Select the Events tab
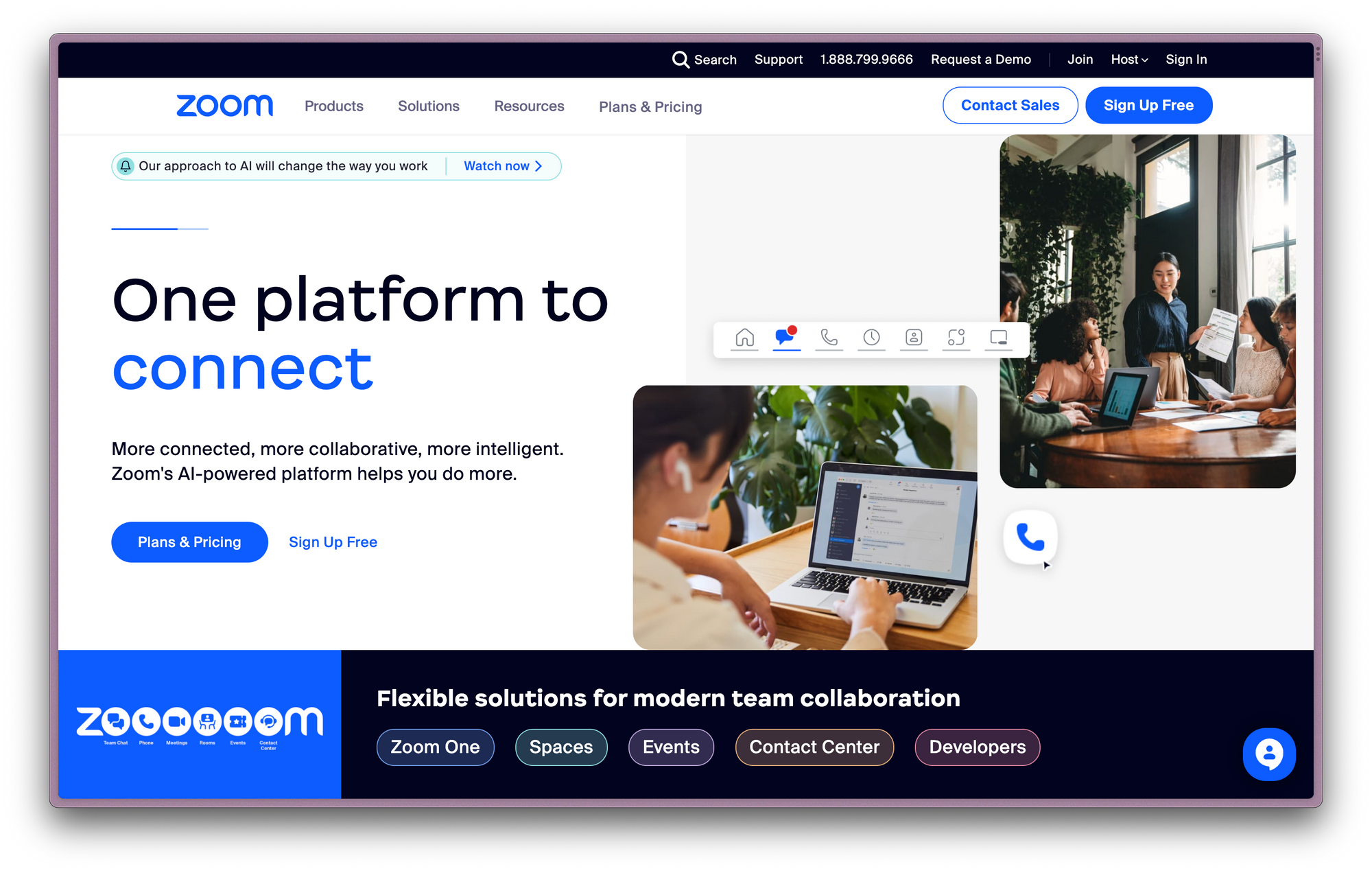Viewport: 1372px width, 873px height. pyautogui.click(x=670, y=746)
